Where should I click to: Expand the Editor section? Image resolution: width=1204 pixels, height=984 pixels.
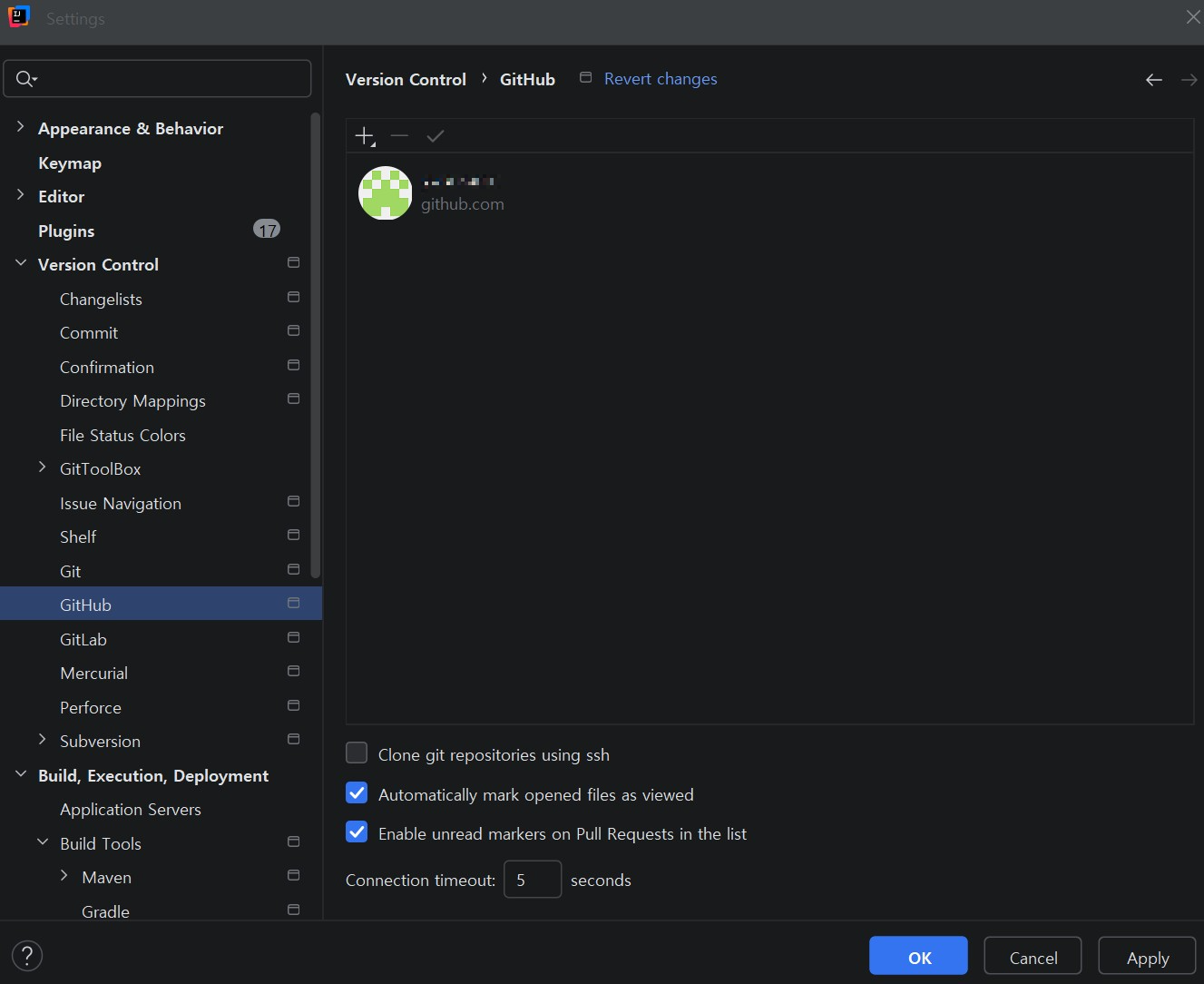20,195
